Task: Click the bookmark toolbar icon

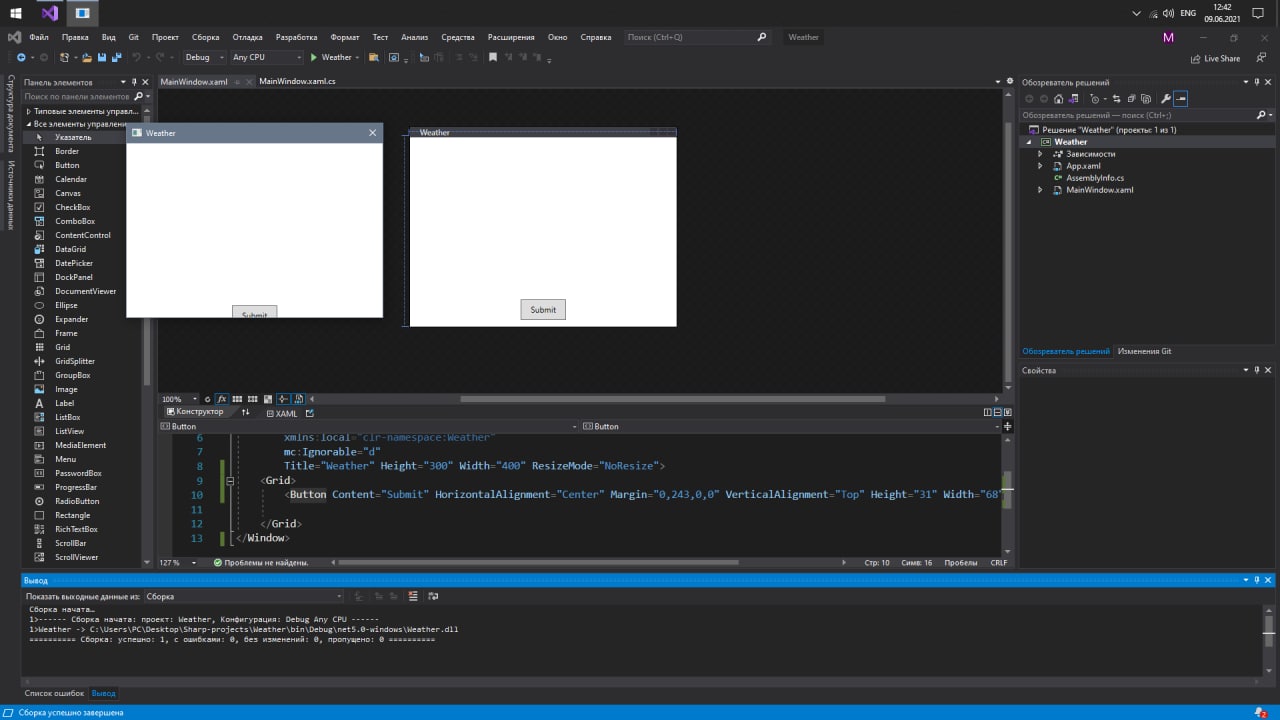Action: tap(493, 57)
